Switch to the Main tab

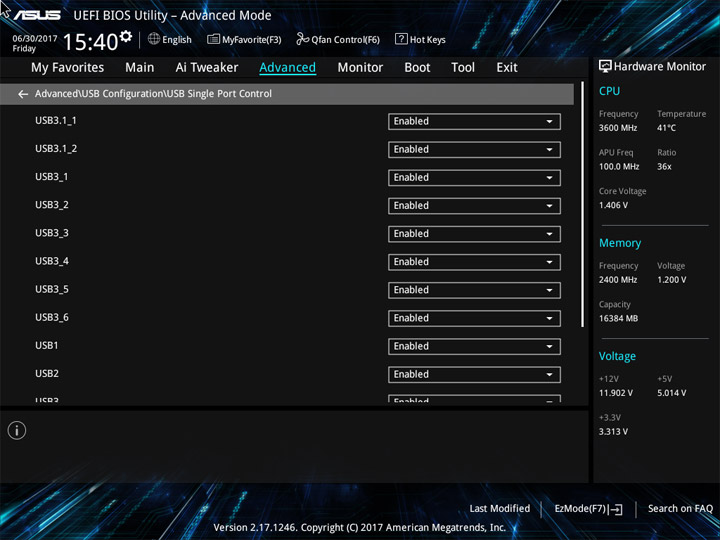[140, 68]
